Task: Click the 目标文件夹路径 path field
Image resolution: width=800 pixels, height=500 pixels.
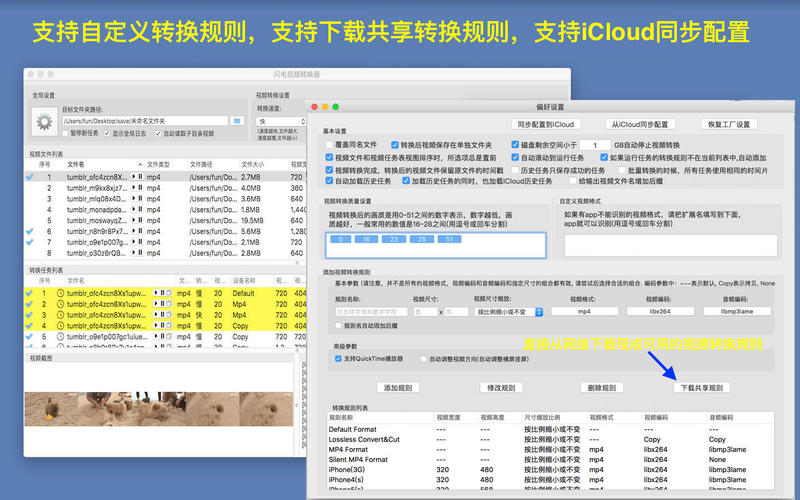Action: 145,121
